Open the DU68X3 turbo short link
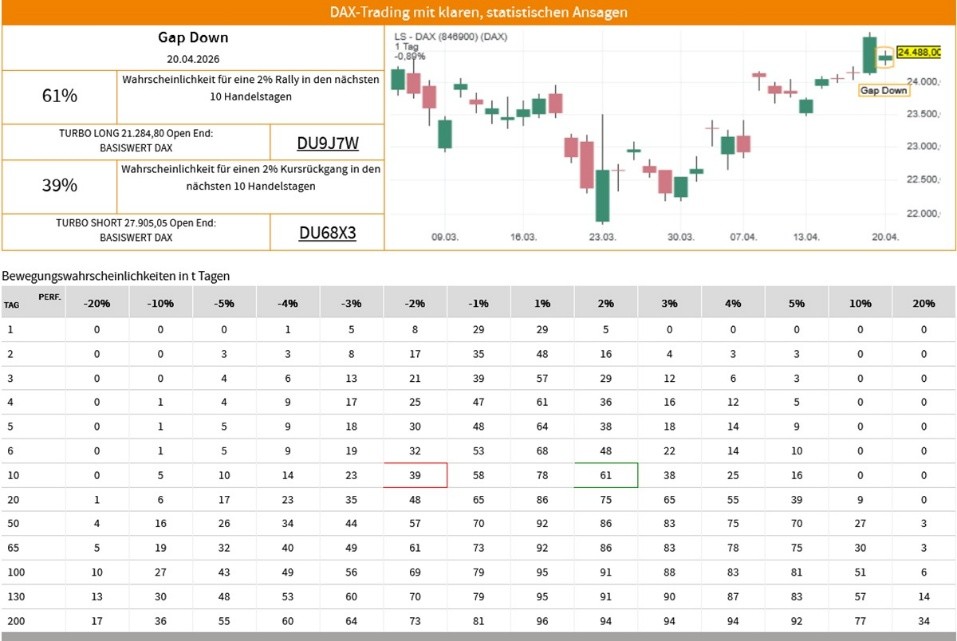 [x=327, y=233]
